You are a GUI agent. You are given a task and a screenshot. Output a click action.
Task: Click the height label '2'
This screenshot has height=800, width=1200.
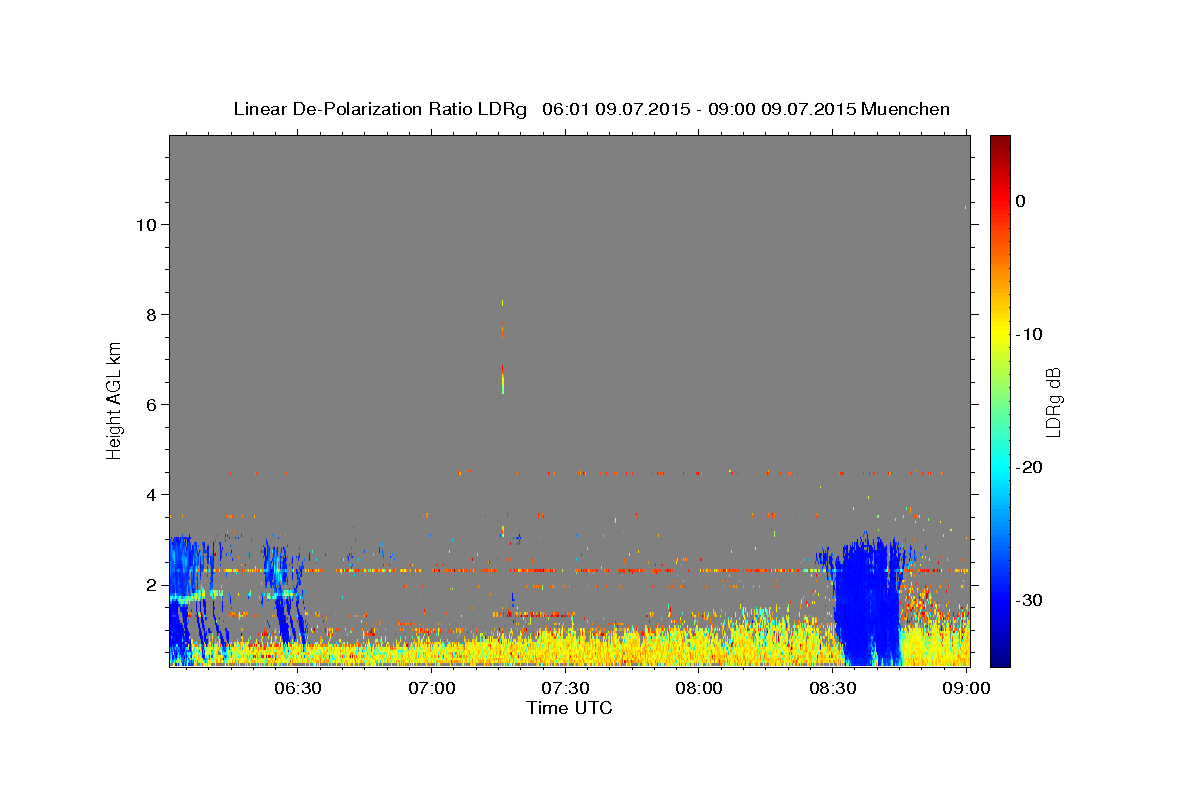pyautogui.click(x=149, y=585)
